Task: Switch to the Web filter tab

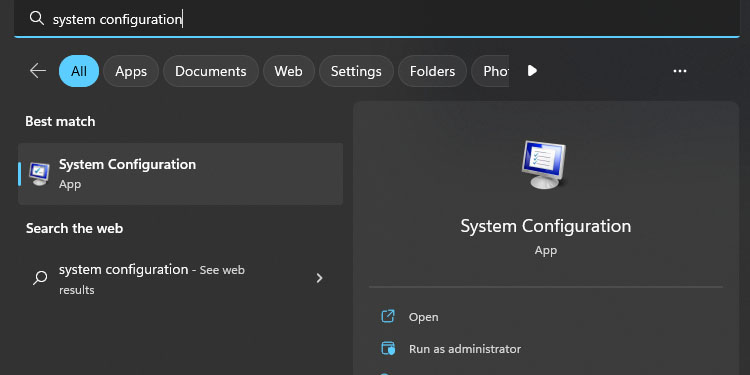Action: (288, 71)
